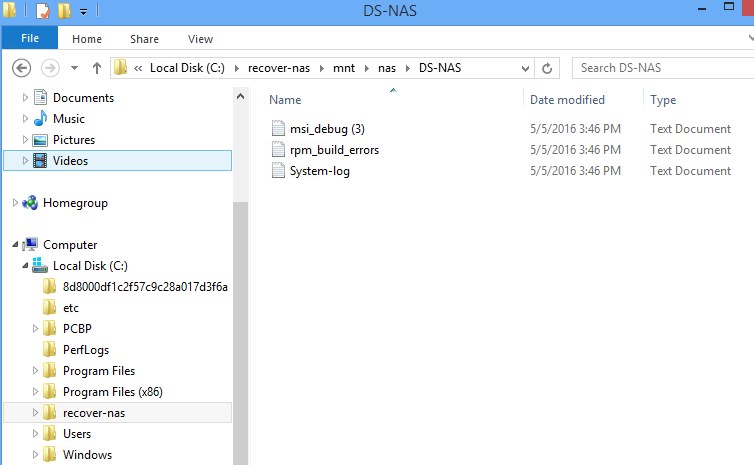Switch to the Share ribbon tab
Image resolution: width=754 pixels, height=465 pixels.
(144, 39)
